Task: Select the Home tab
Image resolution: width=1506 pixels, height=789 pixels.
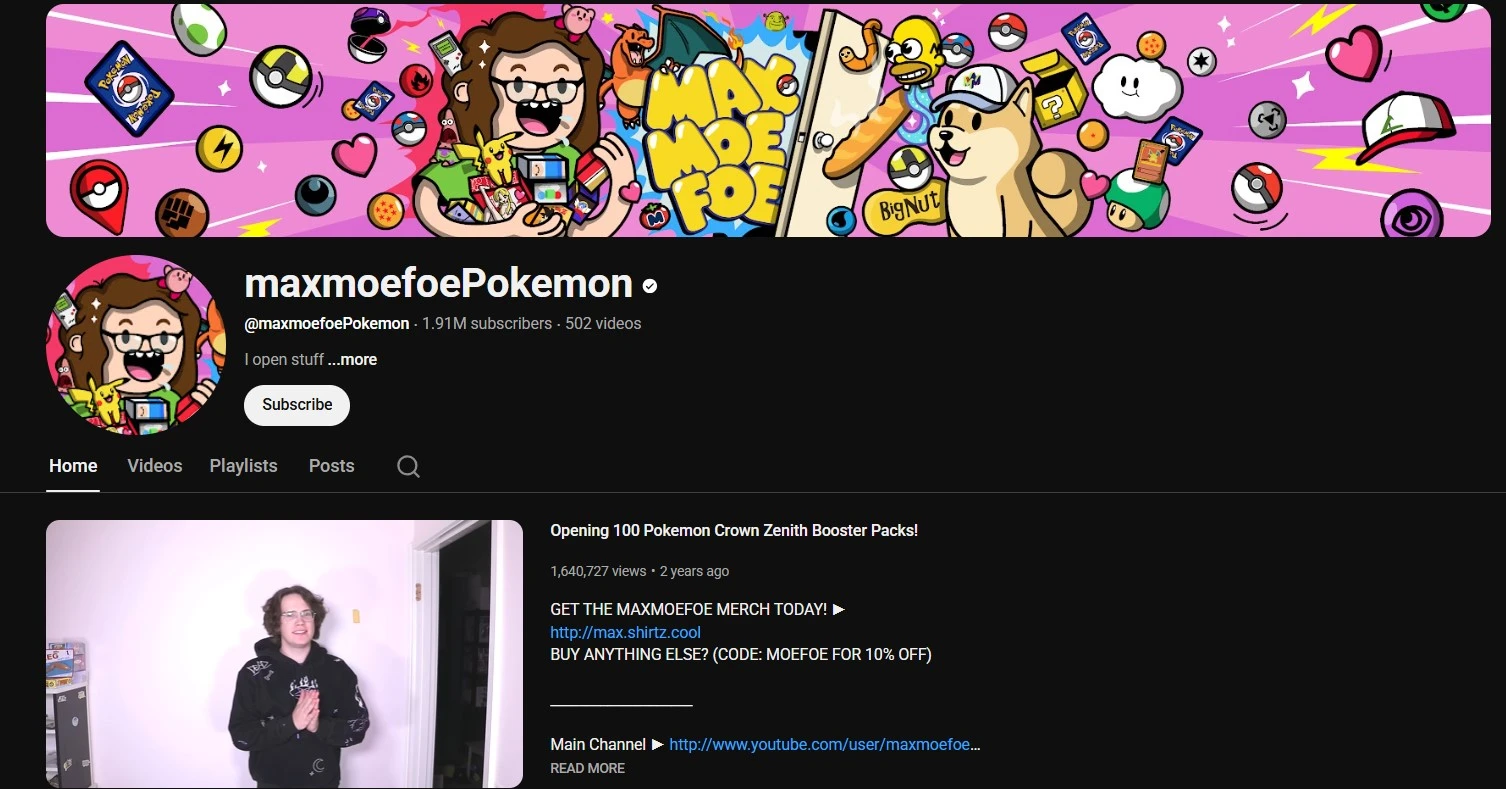Action: [x=72, y=466]
